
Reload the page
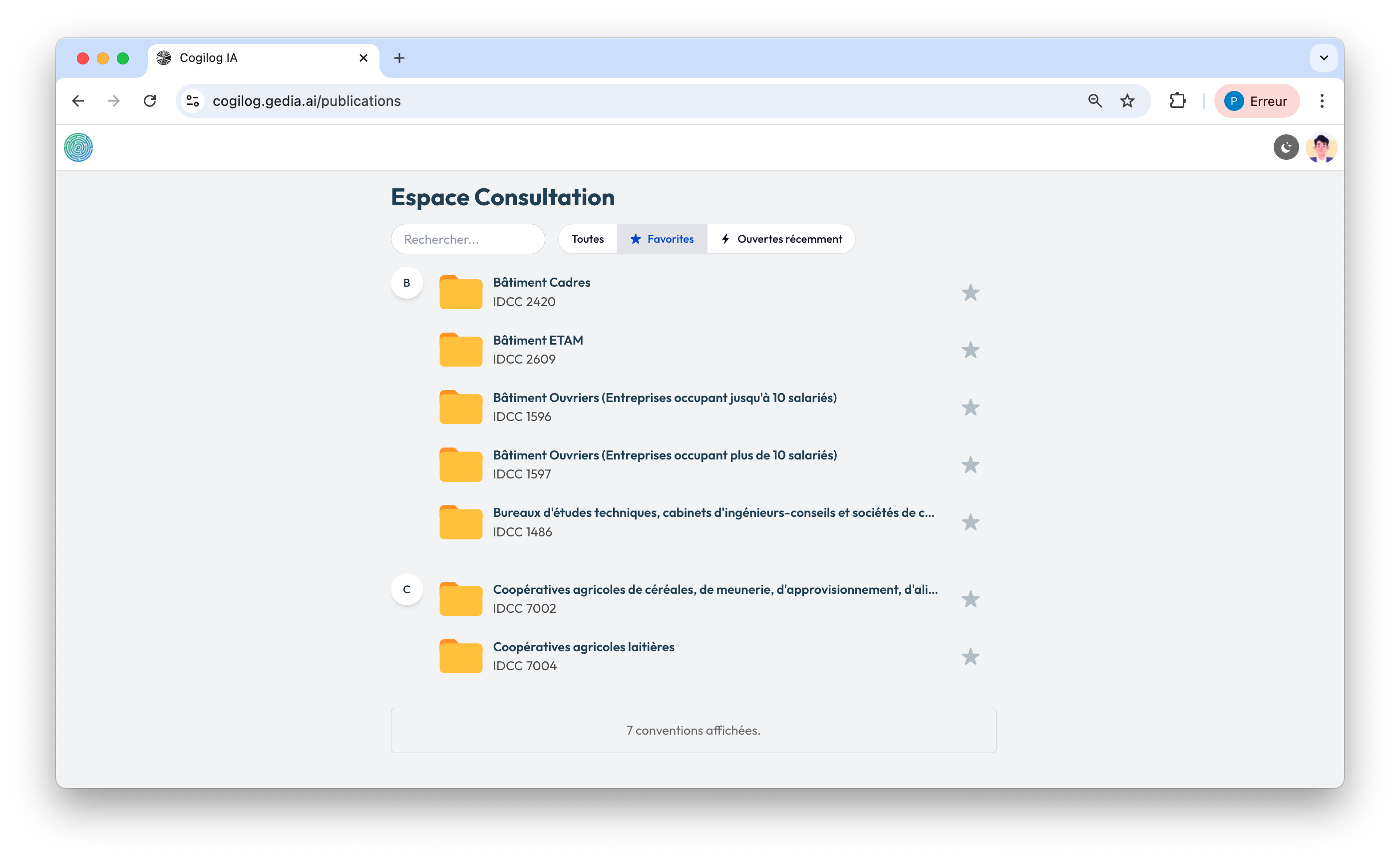point(150,101)
